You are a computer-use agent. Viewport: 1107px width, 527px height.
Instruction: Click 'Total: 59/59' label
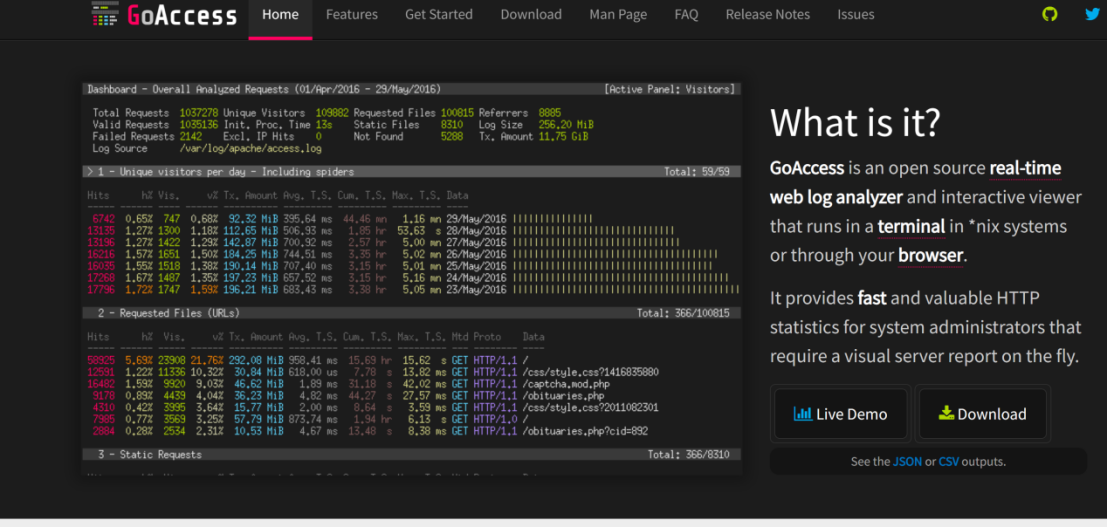(x=697, y=172)
